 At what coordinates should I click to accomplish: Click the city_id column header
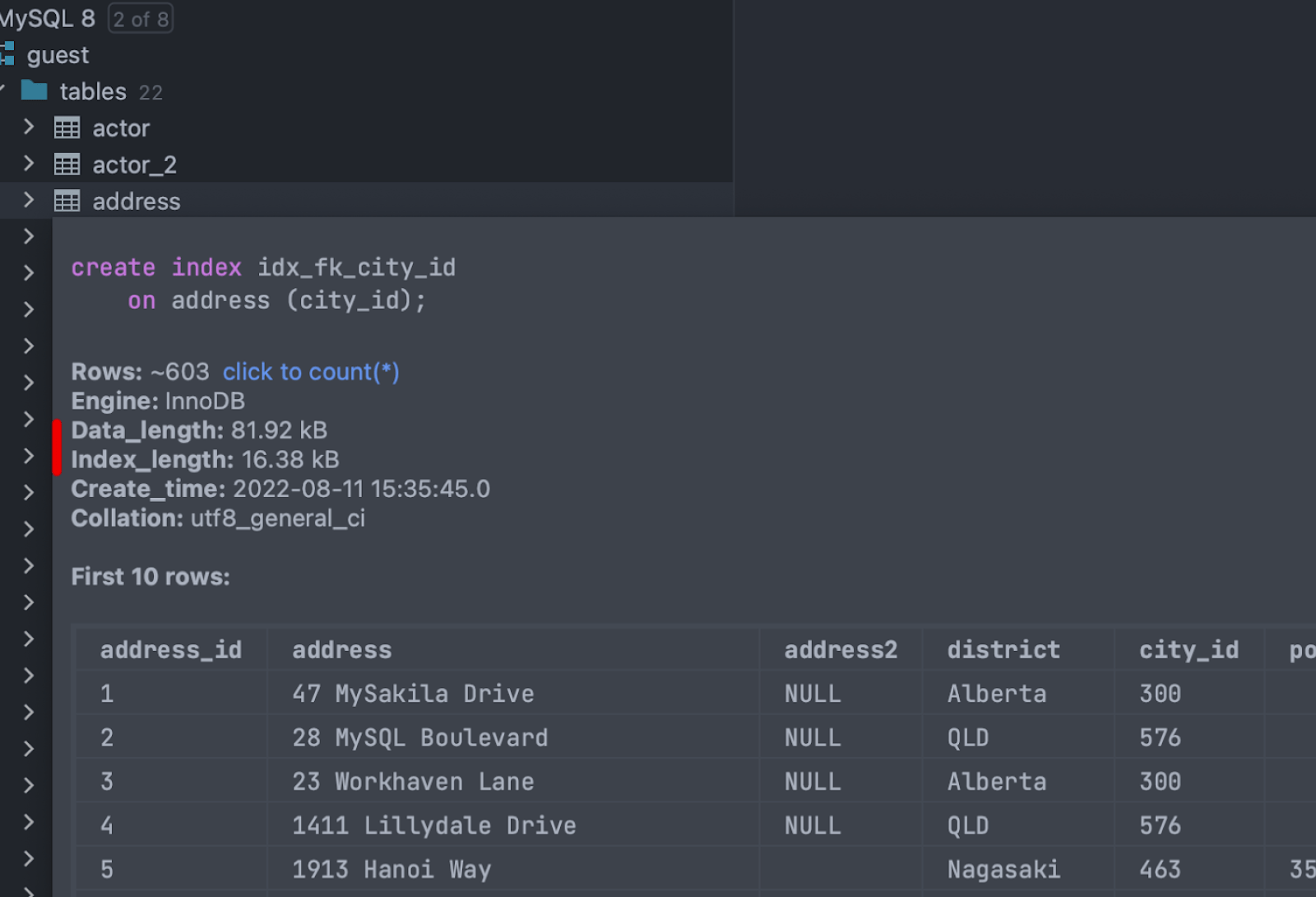[x=1189, y=650]
